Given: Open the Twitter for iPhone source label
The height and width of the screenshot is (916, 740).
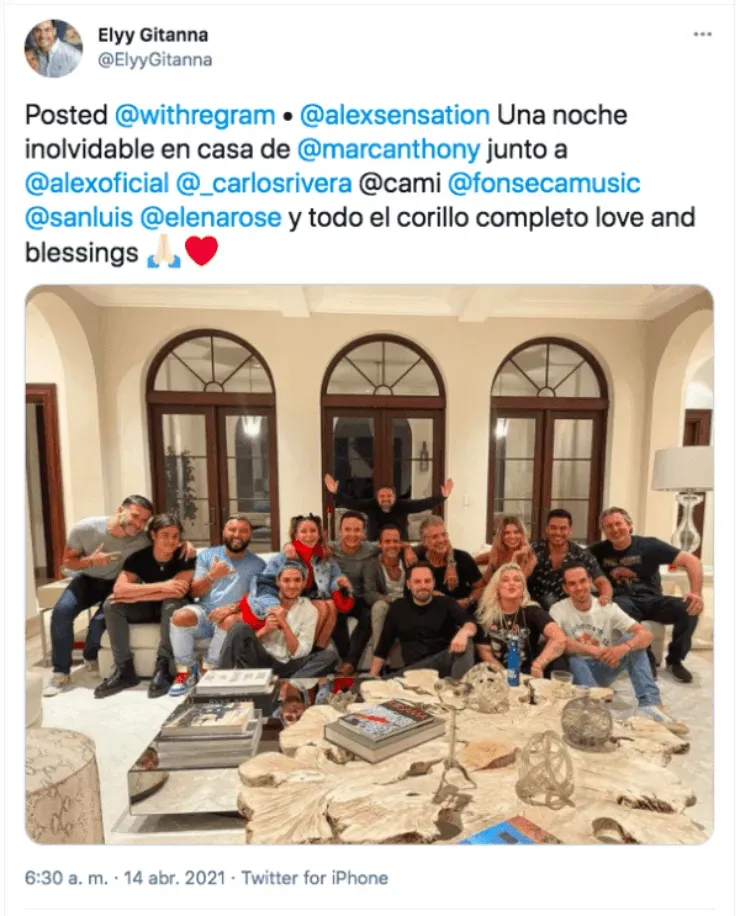Looking at the screenshot, I should [x=315, y=878].
